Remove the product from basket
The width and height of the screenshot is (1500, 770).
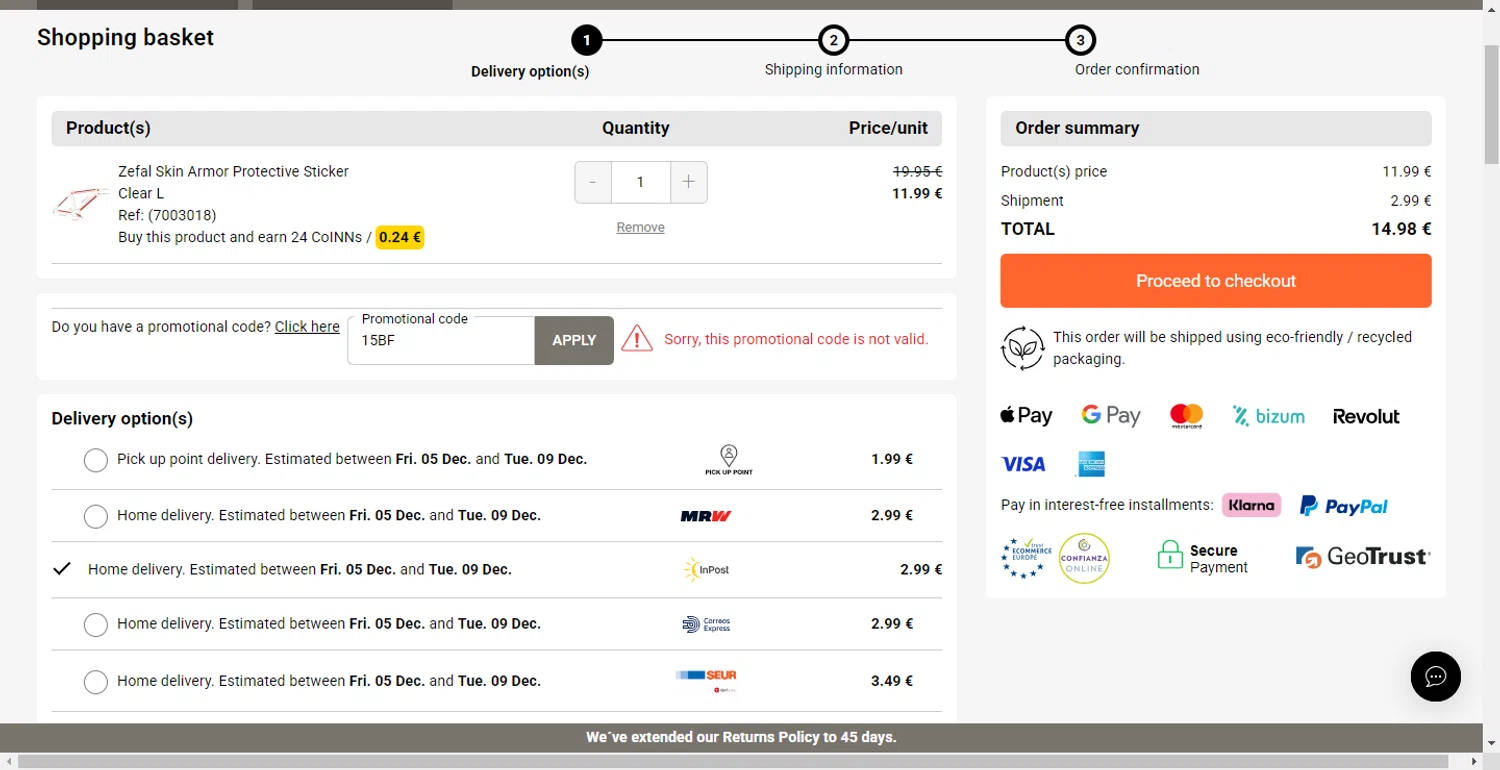click(x=640, y=227)
